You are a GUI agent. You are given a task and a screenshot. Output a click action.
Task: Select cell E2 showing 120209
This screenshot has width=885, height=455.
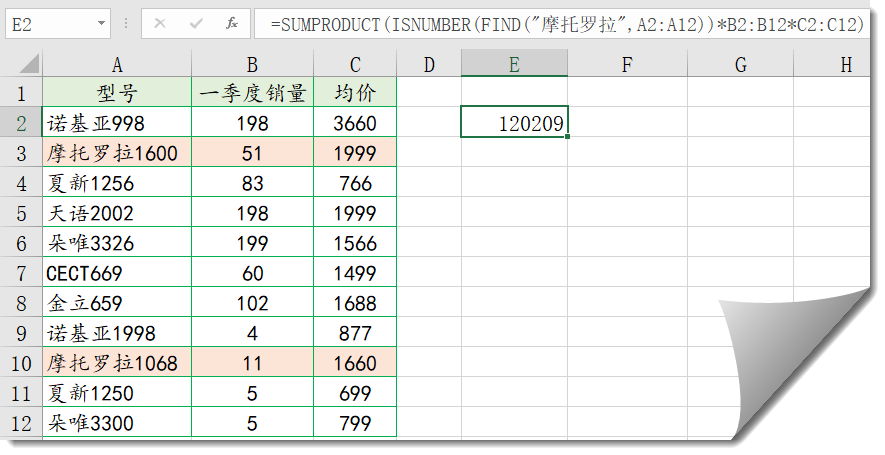tap(514, 122)
